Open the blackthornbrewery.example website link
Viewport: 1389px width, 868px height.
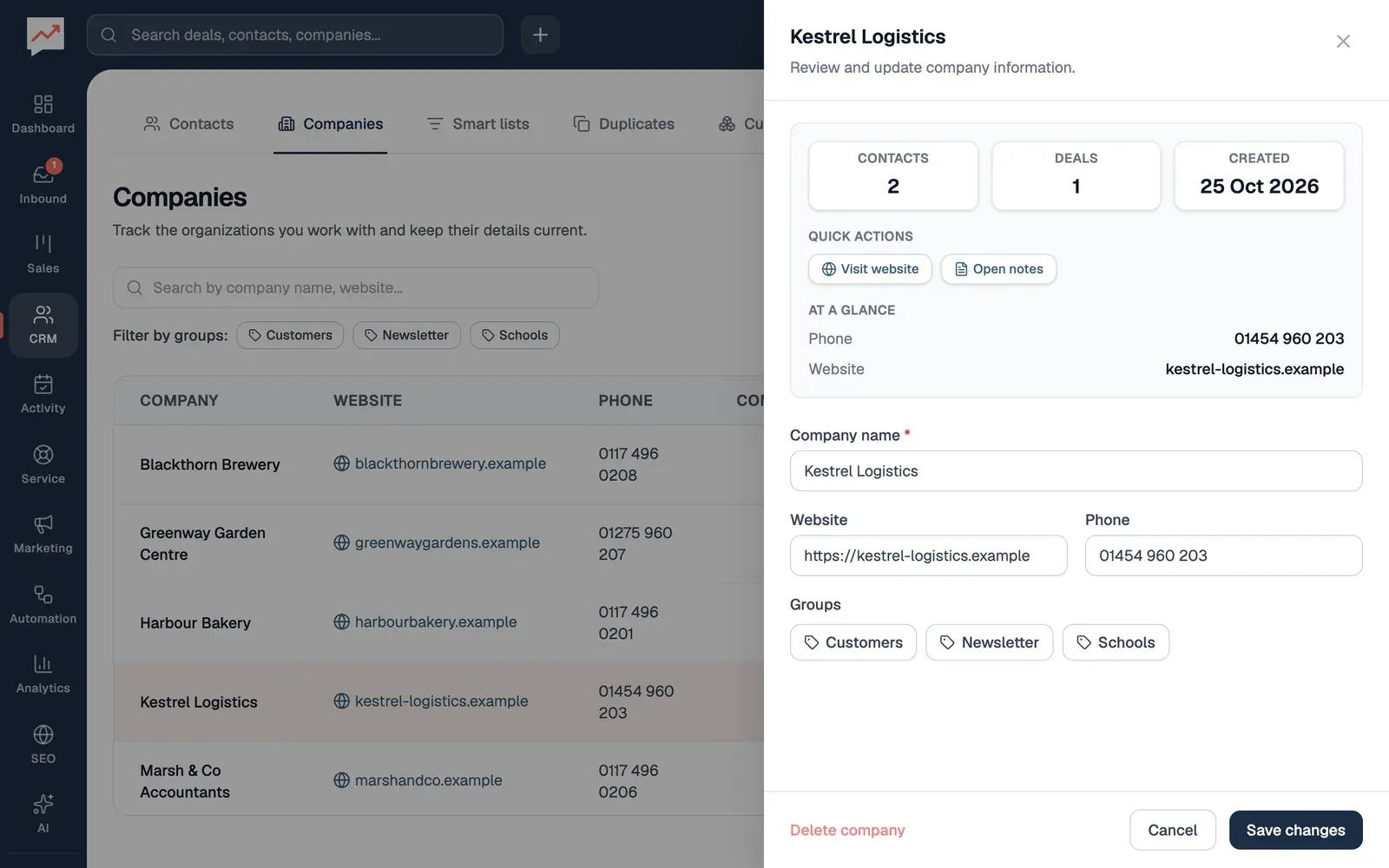click(451, 464)
